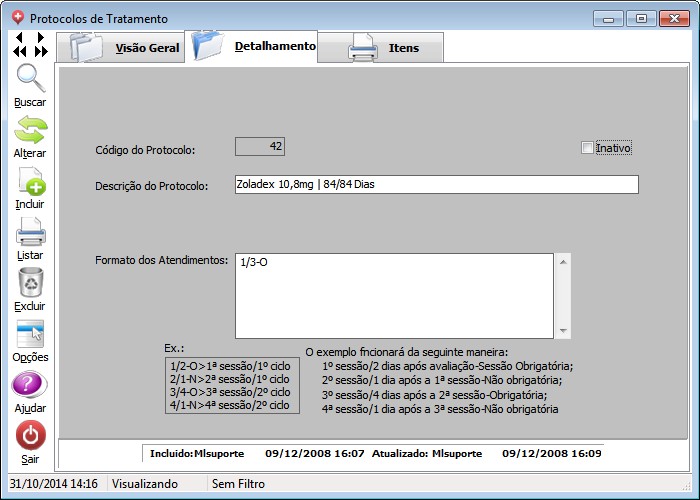Click the next record arrow
Screen dimensions: 700x500
pyautogui.click(x=41, y=37)
